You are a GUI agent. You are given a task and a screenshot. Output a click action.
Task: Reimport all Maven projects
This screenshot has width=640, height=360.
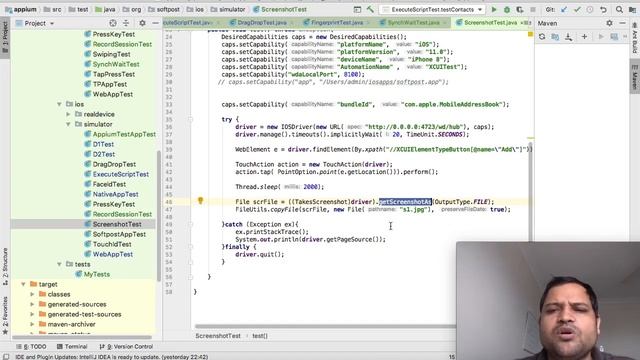(x=542, y=37)
